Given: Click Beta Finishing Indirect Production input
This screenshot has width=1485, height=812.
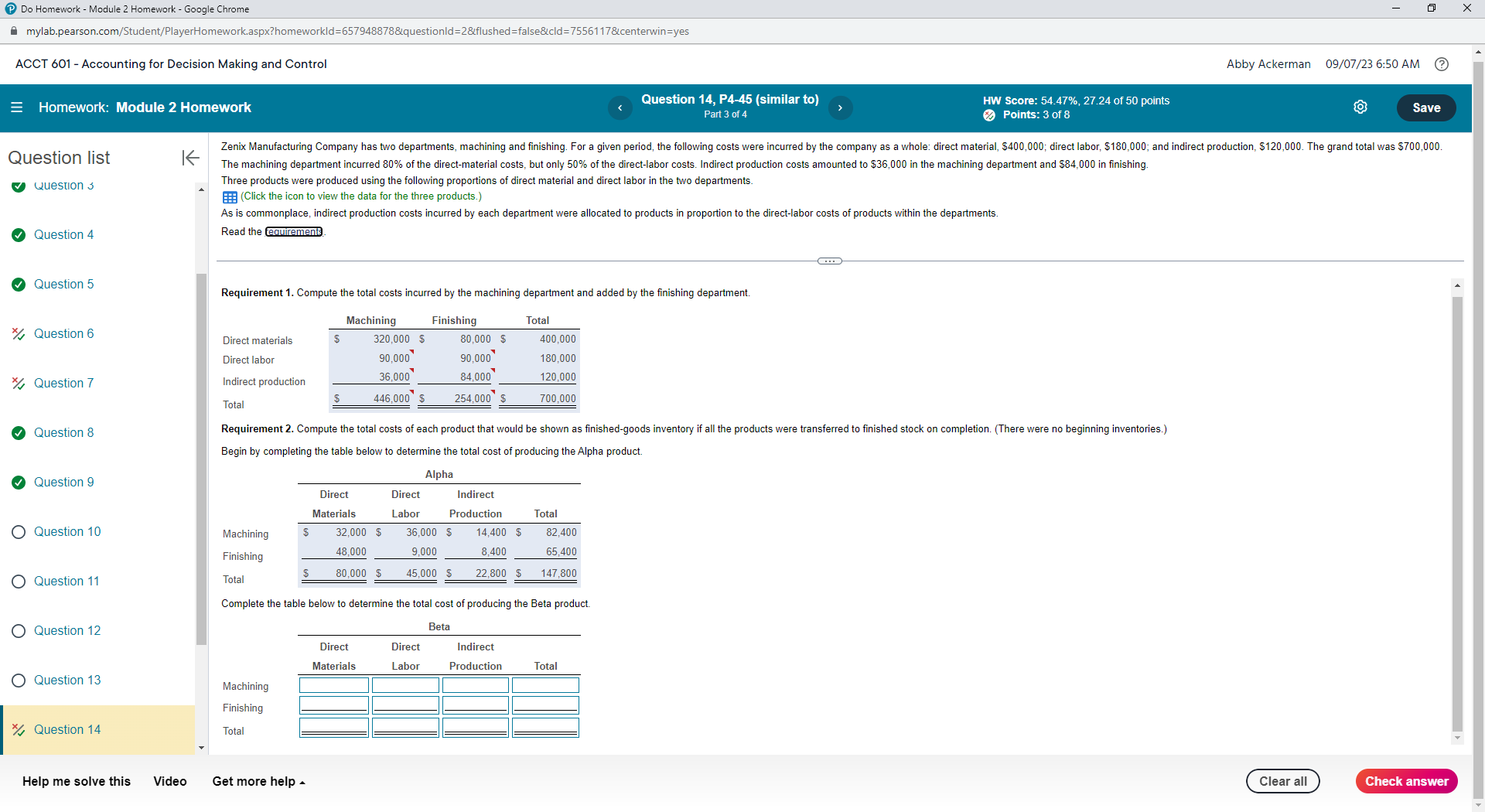Looking at the screenshot, I should [x=476, y=705].
